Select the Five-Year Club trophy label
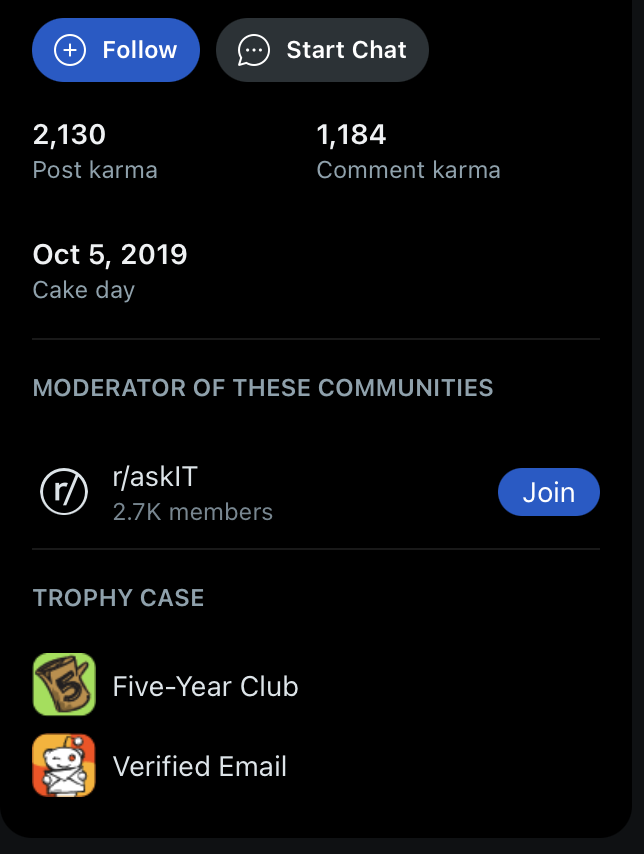This screenshot has height=854, width=644. coord(205,686)
